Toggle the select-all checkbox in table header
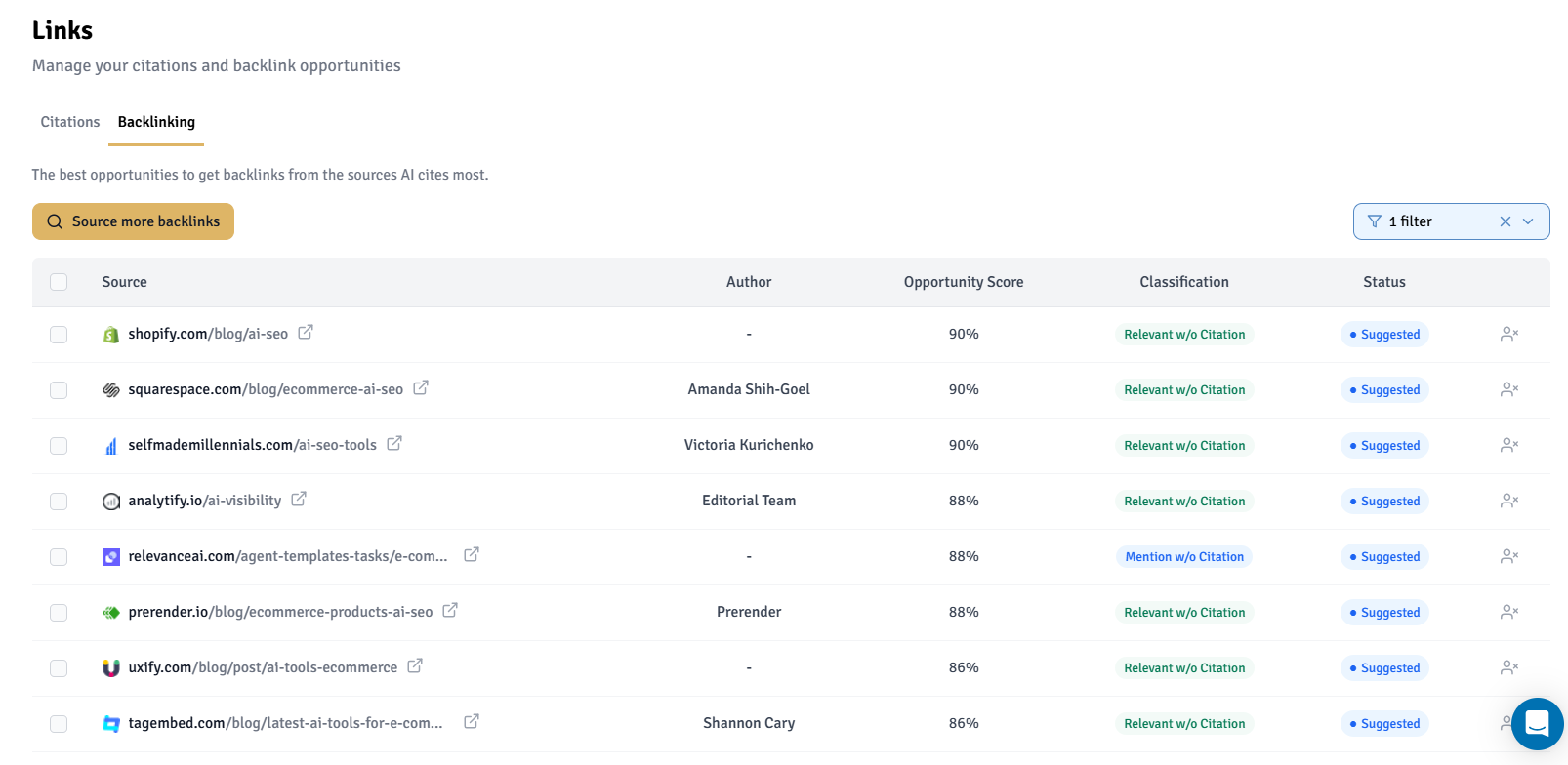Image resolution: width=1568 pixels, height=765 pixels. coord(59,282)
